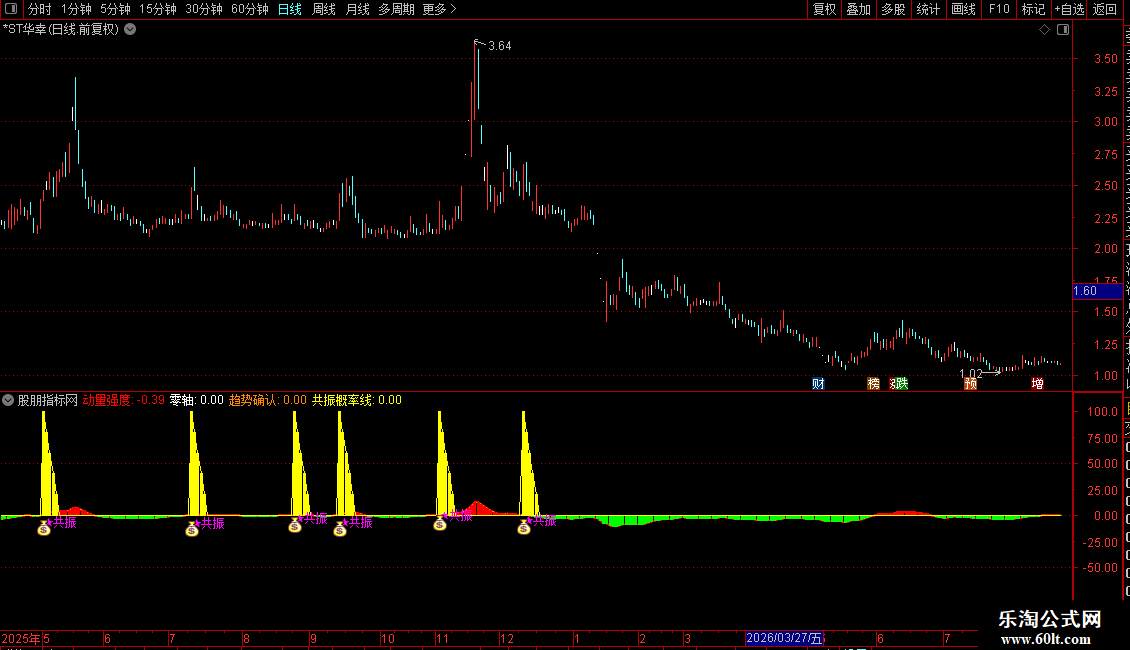Click the 财 financial info marker
The width and height of the screenshot is (1130, 650).
pos(818,383)
